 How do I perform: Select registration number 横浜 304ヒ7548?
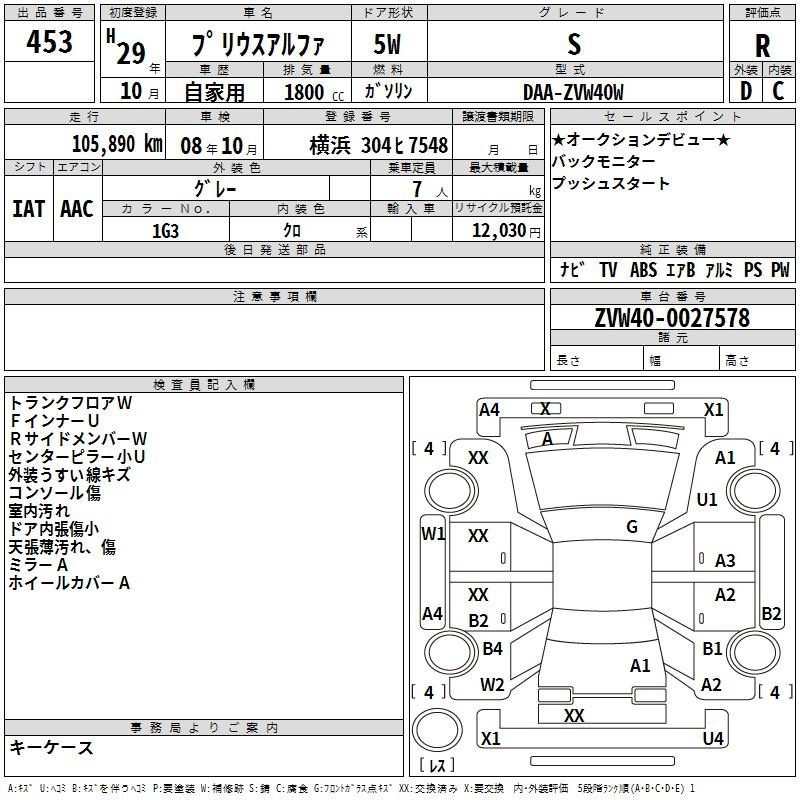pos(379,145)
